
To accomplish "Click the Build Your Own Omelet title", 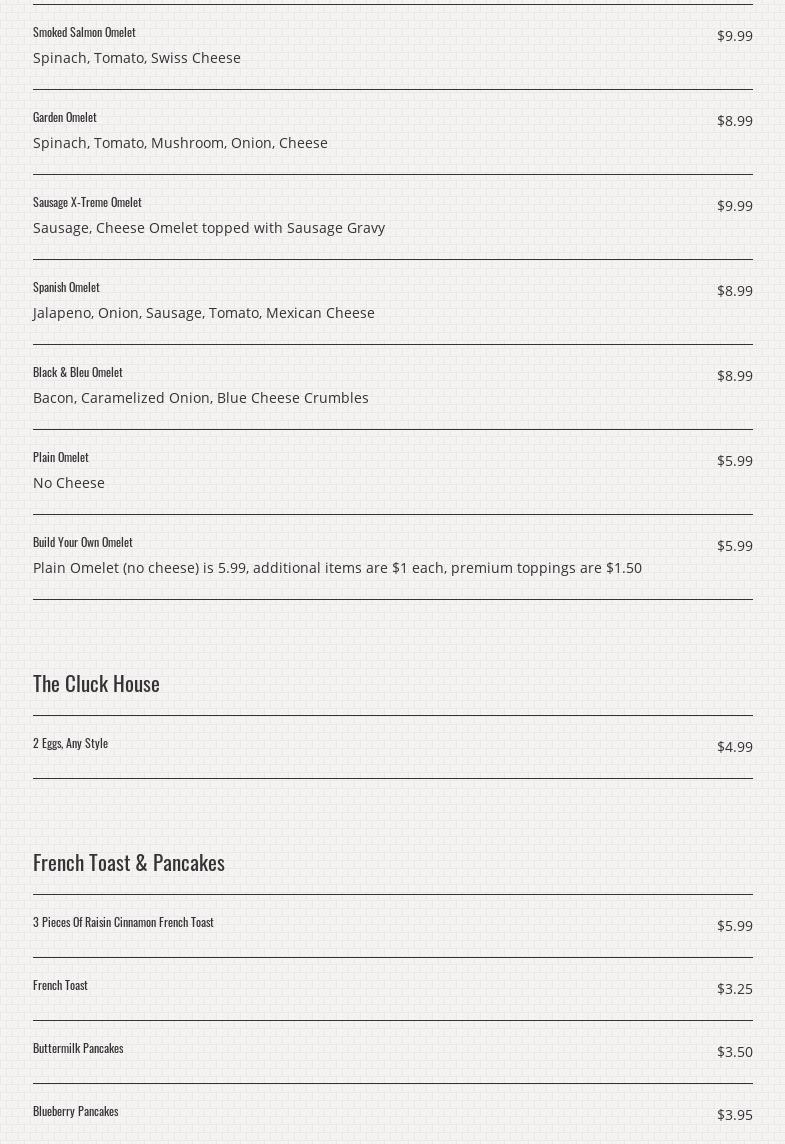I will click(83, 542).
